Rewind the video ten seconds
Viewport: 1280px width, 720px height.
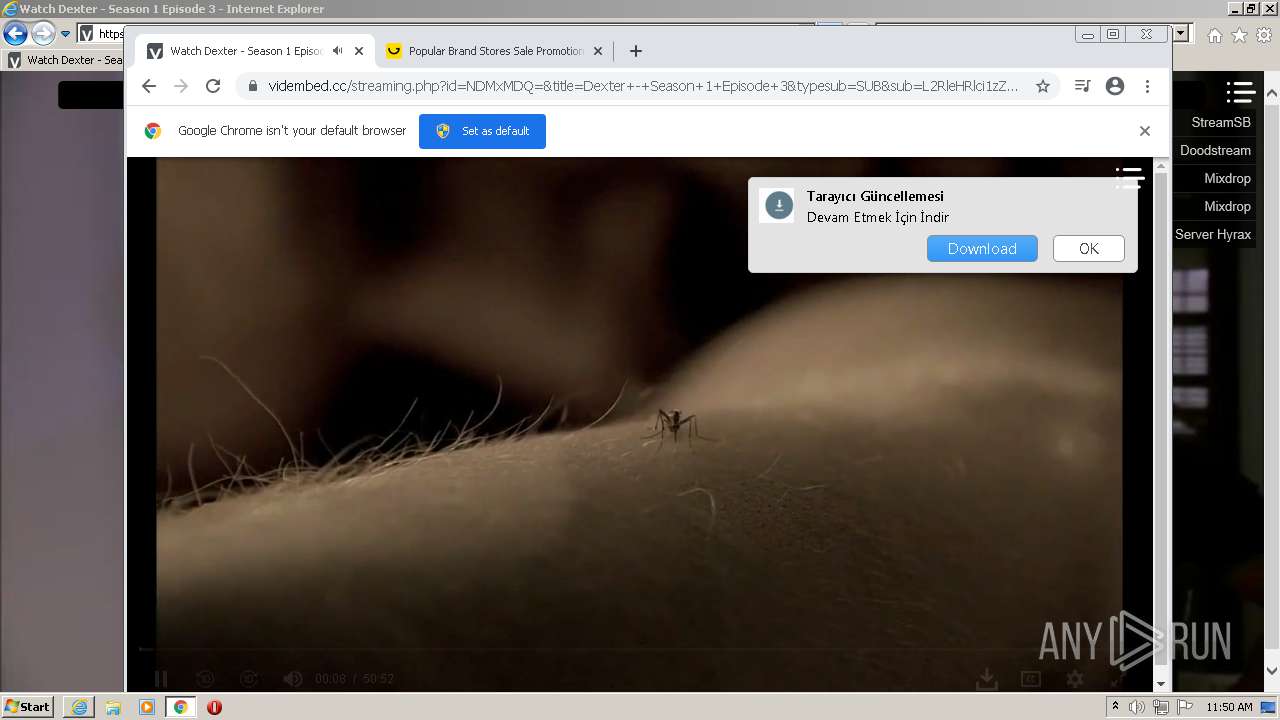[205, 679]
